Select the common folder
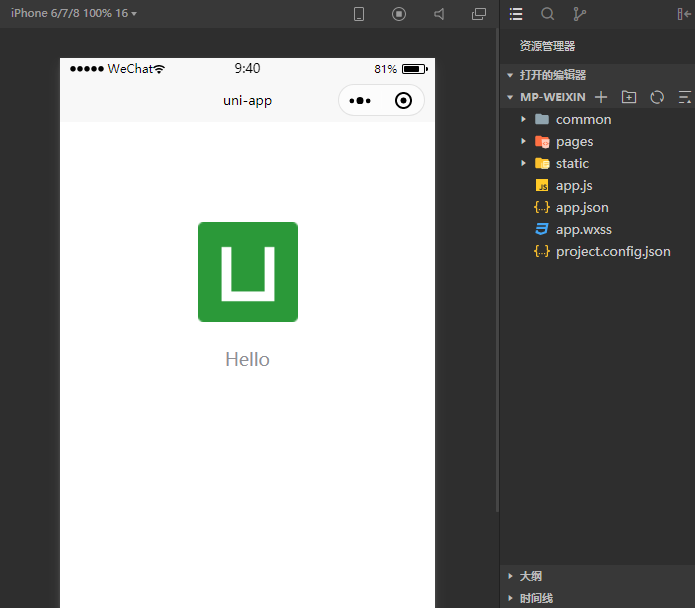This screenshot has width=695, height=608. click(597, 119)
